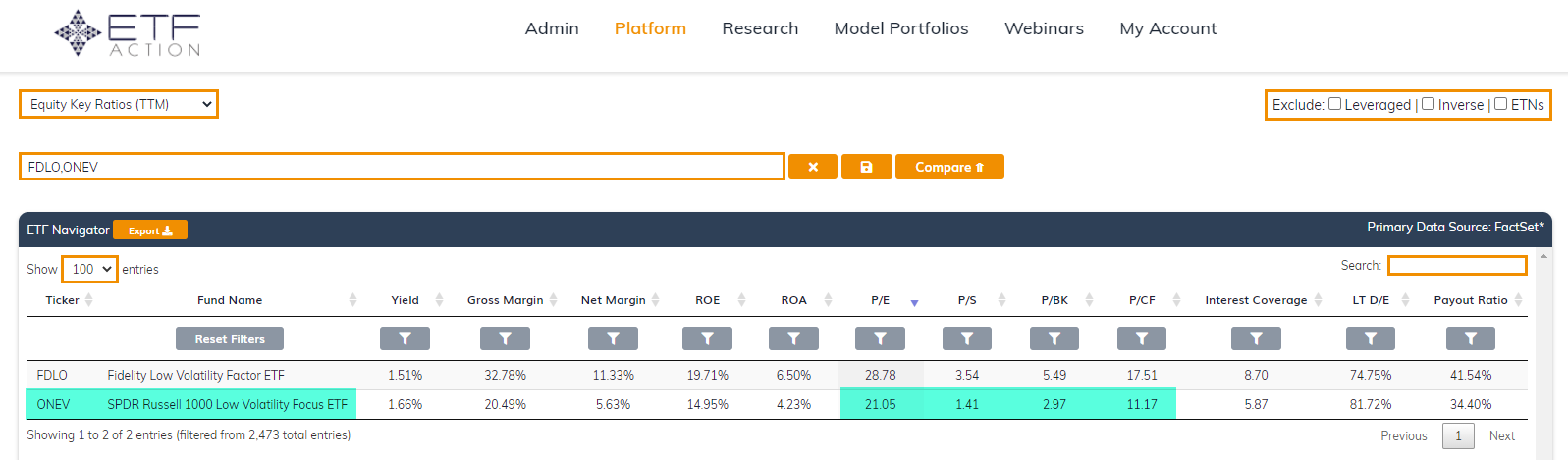Viewport: 1568px width, 460px height.
Task: Save ticker list with floppy disk icon
Action: click(866, 167)
